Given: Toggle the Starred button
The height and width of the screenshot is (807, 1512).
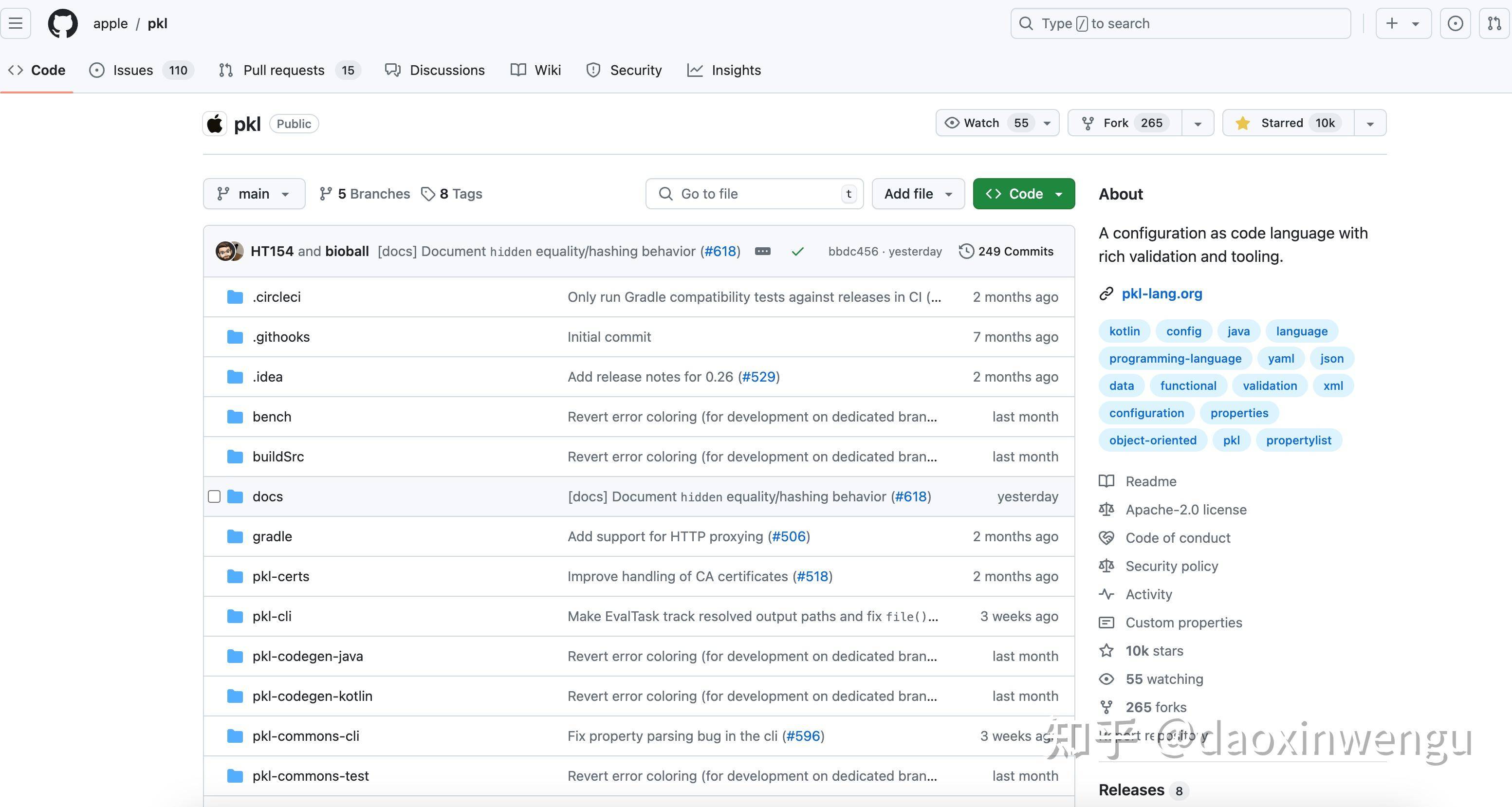Looking at the screenshot, I should pos(1289,123).
